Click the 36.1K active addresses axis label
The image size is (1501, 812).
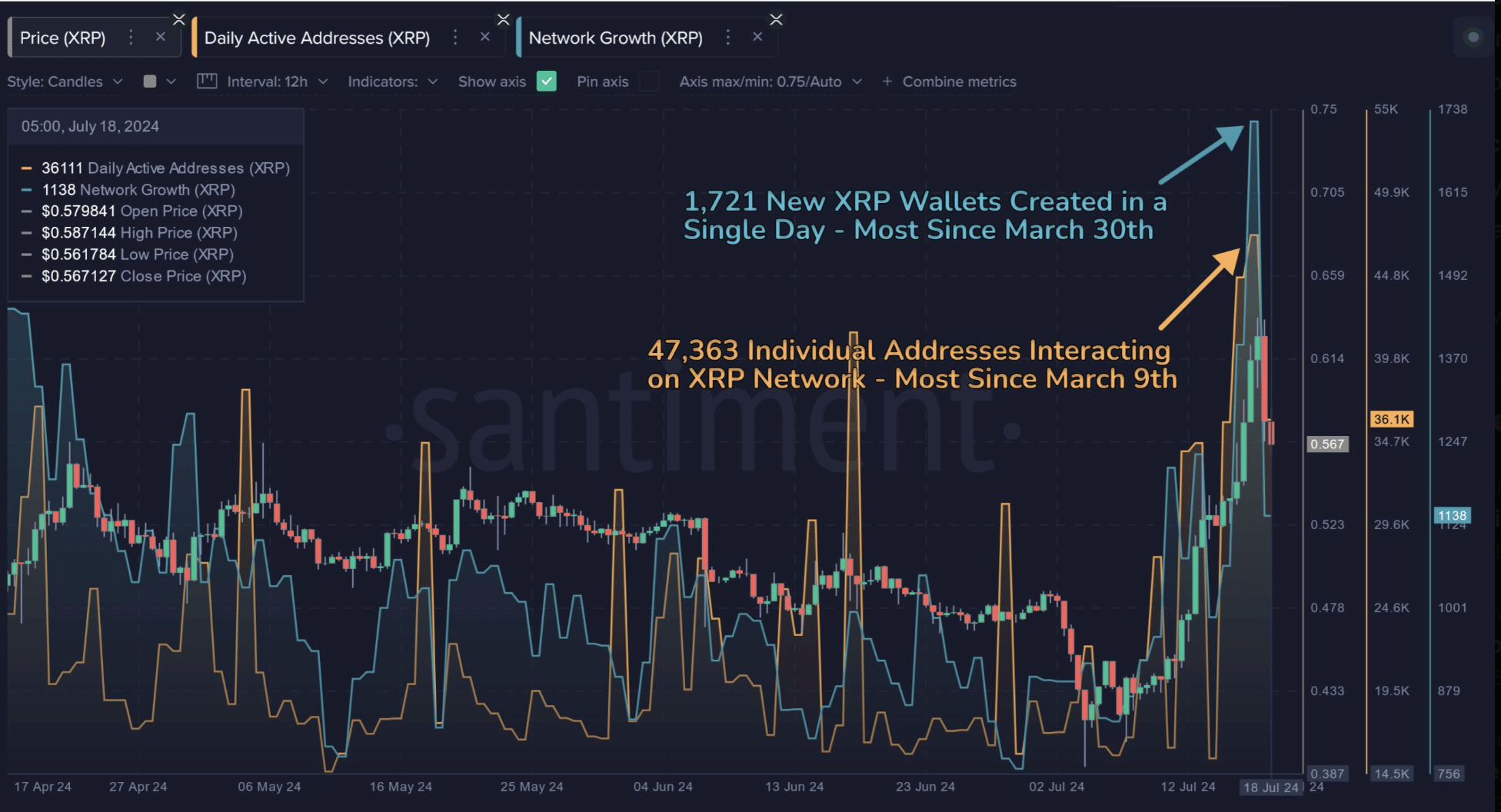(1392, 419)
